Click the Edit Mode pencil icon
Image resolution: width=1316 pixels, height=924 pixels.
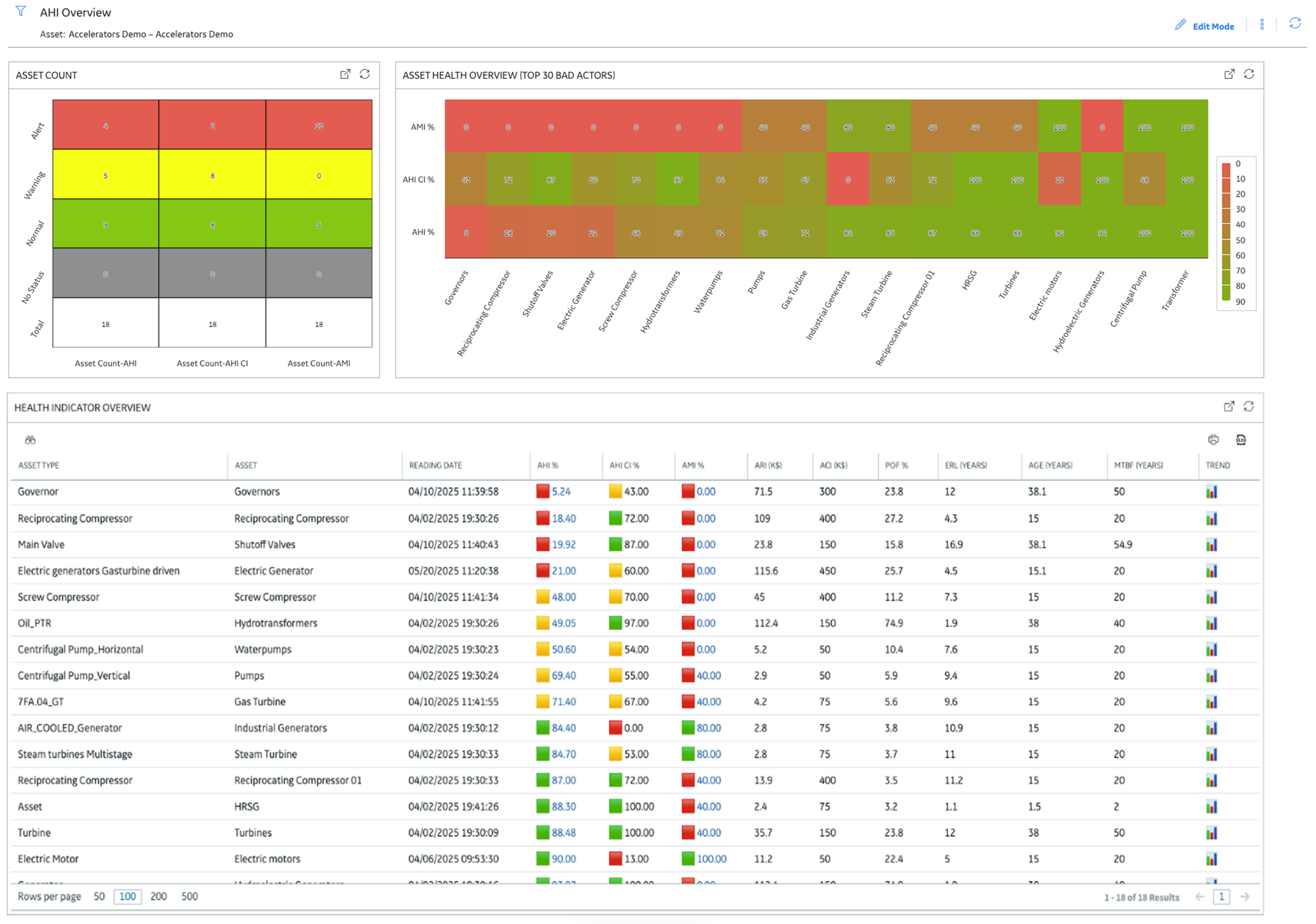click(1180, 25)
